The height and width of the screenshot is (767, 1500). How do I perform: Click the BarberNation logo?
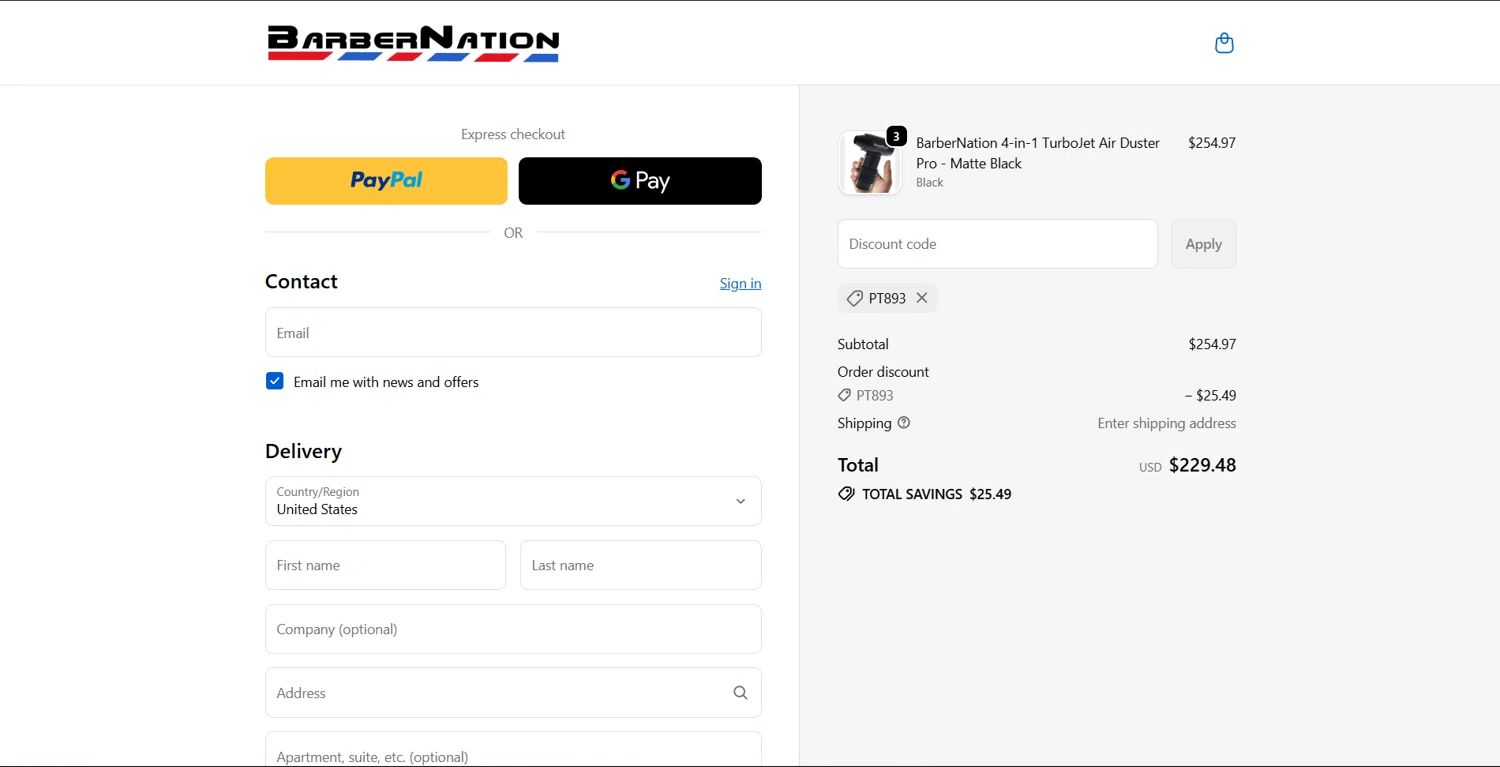[x=413, y=43]
